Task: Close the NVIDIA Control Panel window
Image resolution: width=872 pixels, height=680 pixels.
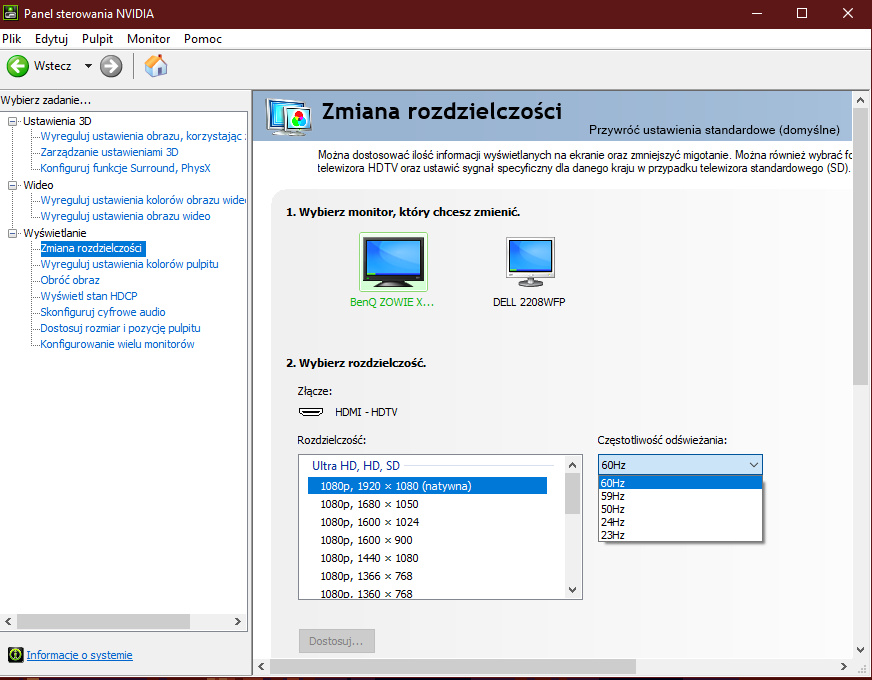Action: 848,13
